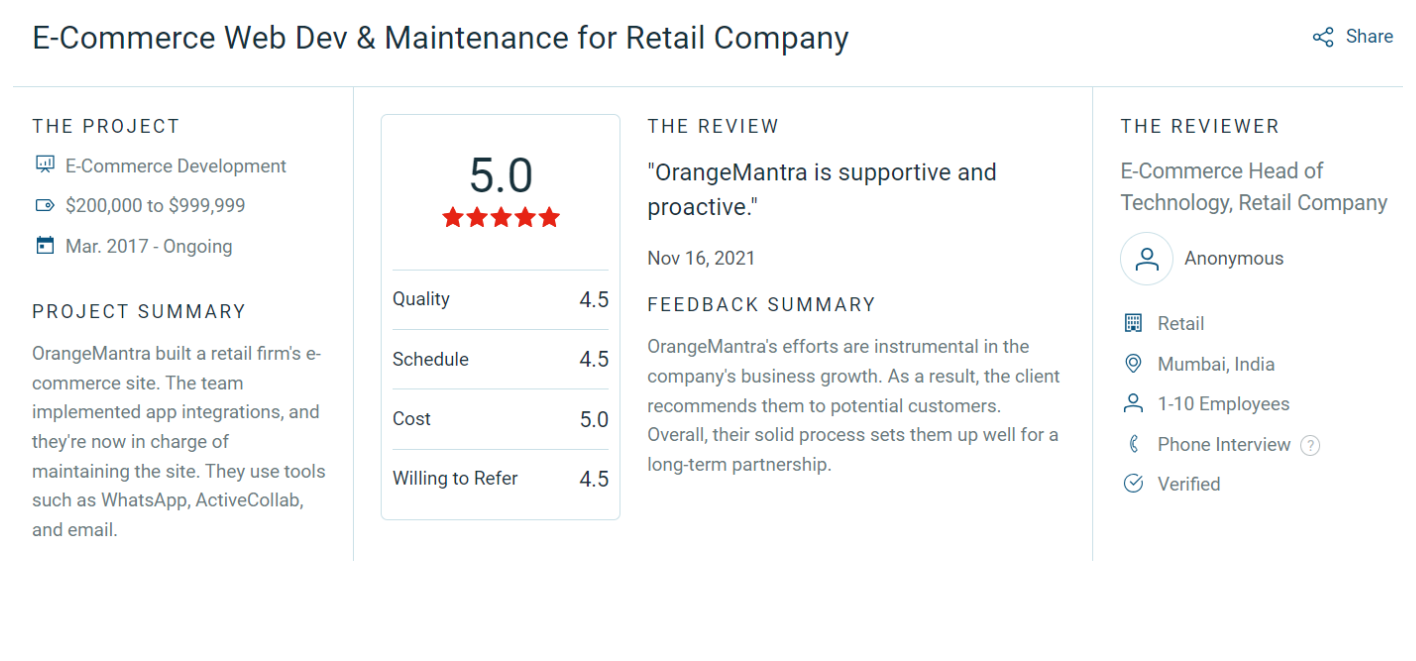Screen dimensions: 1416x661
Task: Click the Retail industry building icon
Action: pos(1133,323)
